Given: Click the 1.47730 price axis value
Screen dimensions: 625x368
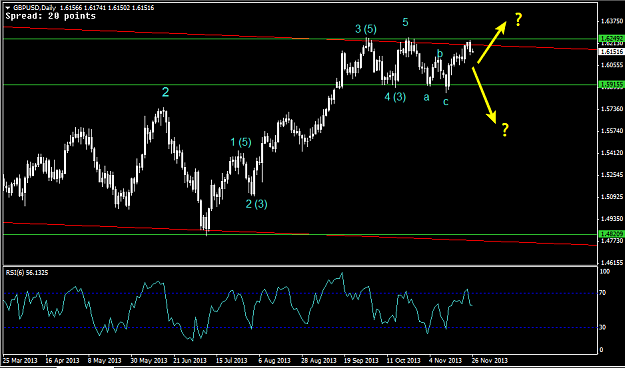Looking at the screenshot, I should click(x=611, y=241).
